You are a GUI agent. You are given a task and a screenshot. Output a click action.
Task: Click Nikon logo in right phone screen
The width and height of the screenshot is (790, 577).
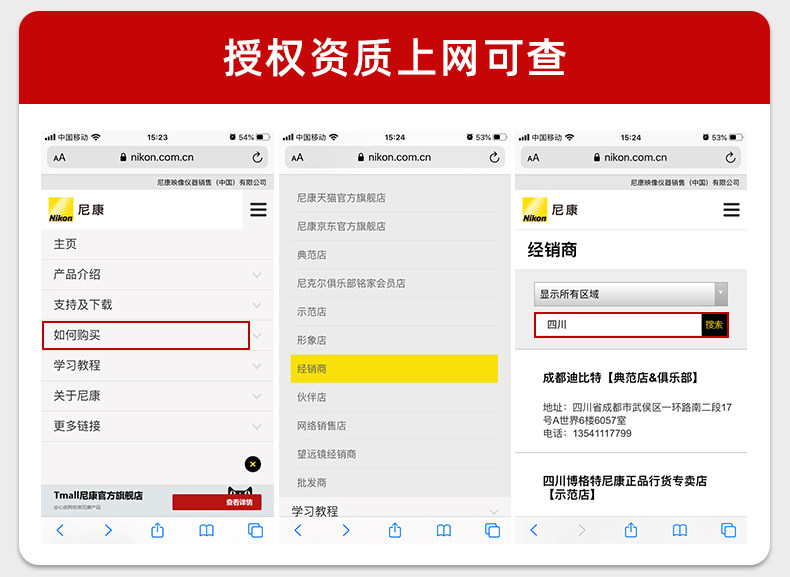535,210
